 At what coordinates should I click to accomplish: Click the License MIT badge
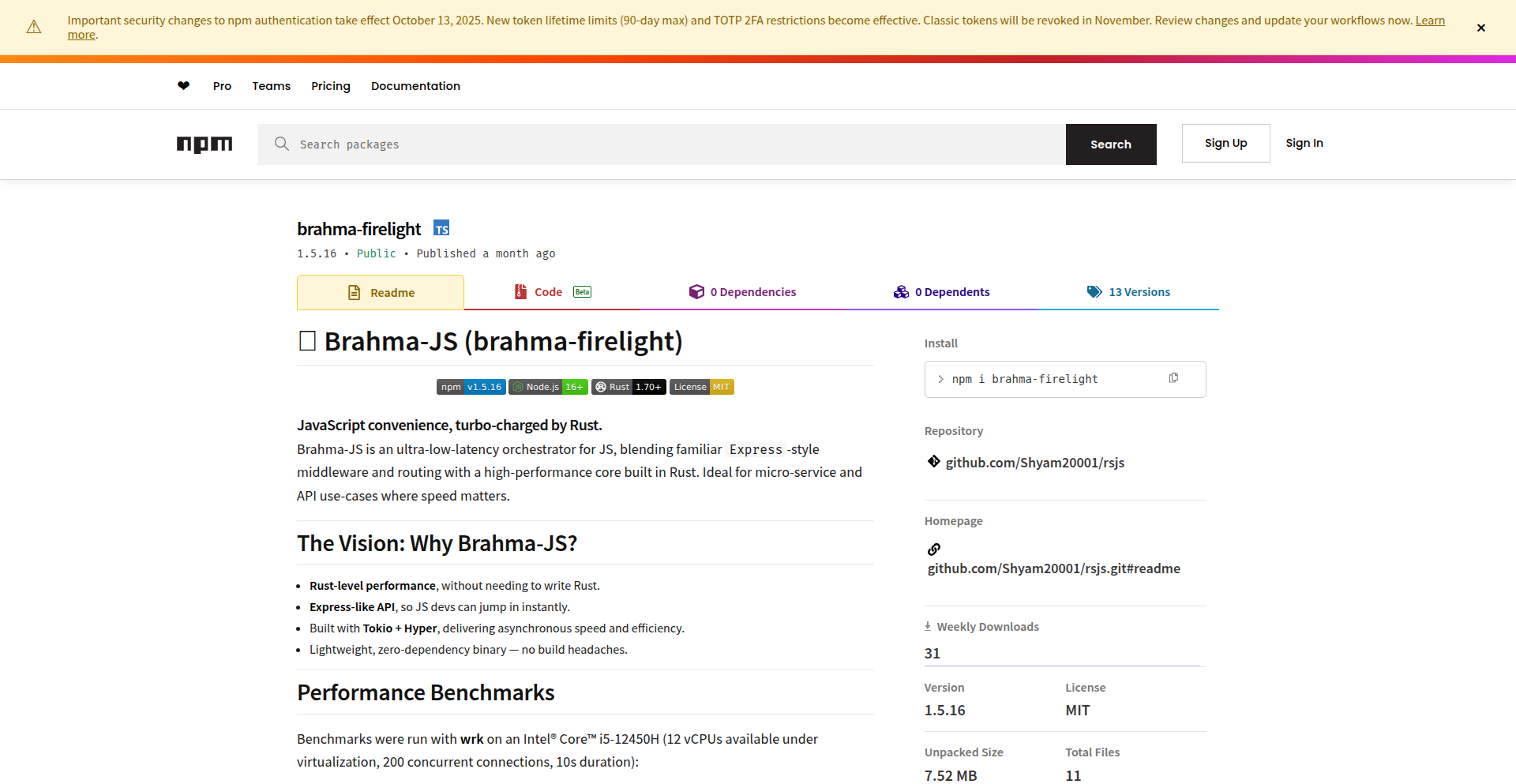[701, 387]
